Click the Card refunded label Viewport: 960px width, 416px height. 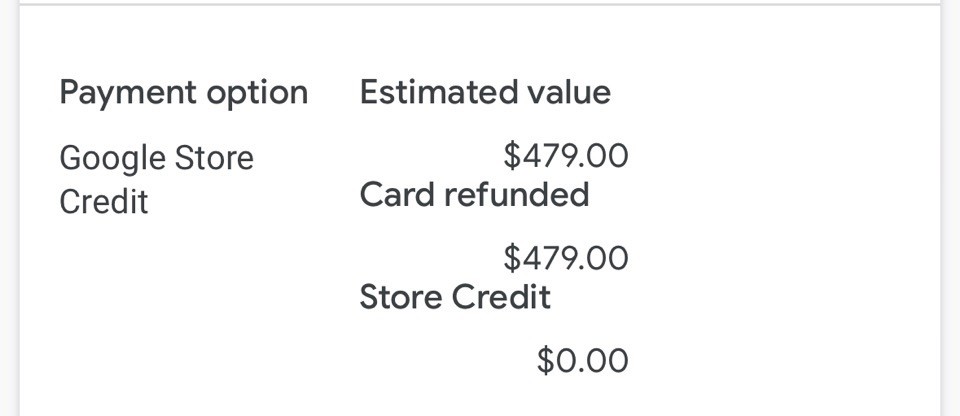(474, 194)
